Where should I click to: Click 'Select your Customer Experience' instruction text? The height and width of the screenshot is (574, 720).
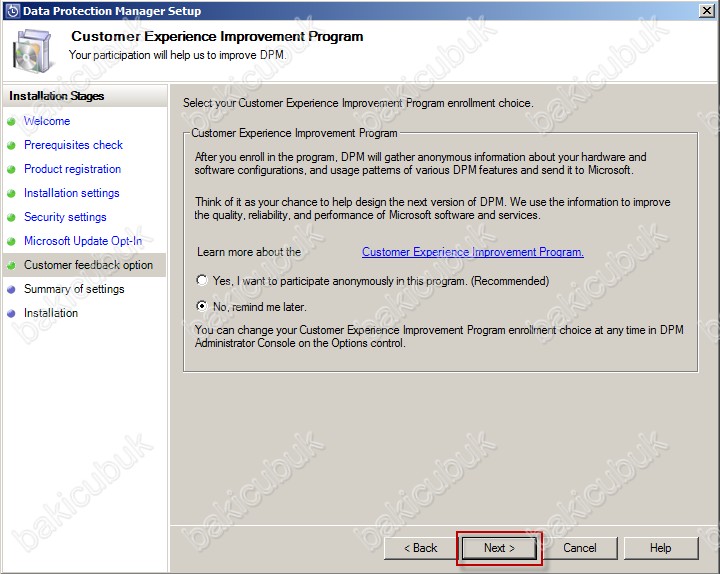(358, 103)
